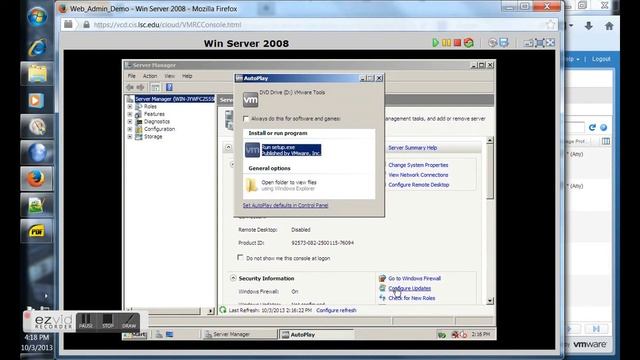
Task: Expand the Features tree node
Action: pos(130,114)
